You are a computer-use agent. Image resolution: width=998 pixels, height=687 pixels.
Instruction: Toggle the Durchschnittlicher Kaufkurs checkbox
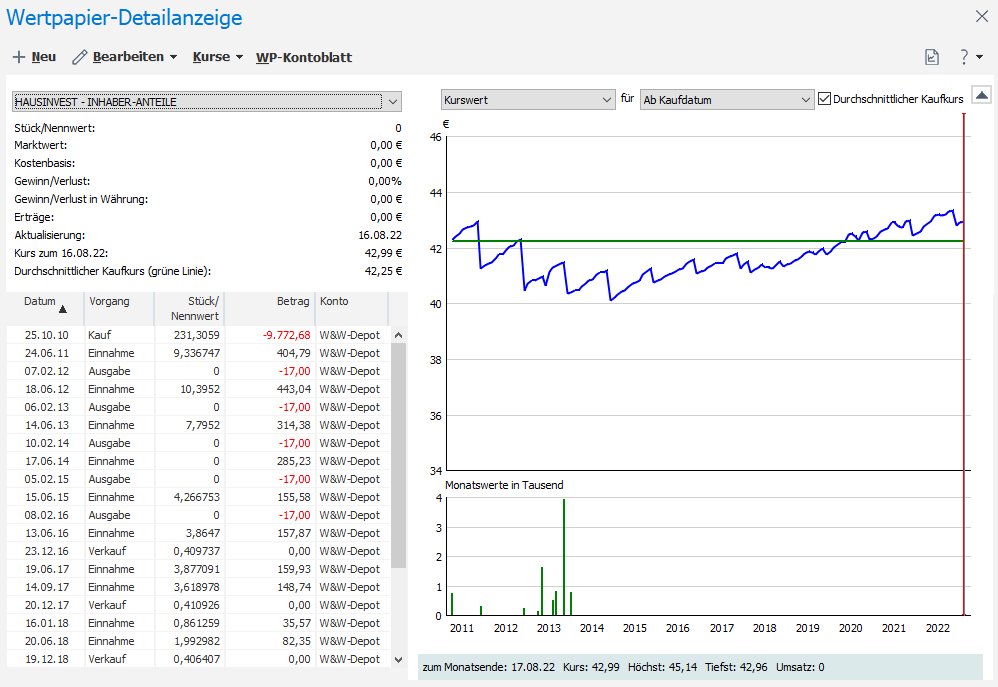click(825, 99)
